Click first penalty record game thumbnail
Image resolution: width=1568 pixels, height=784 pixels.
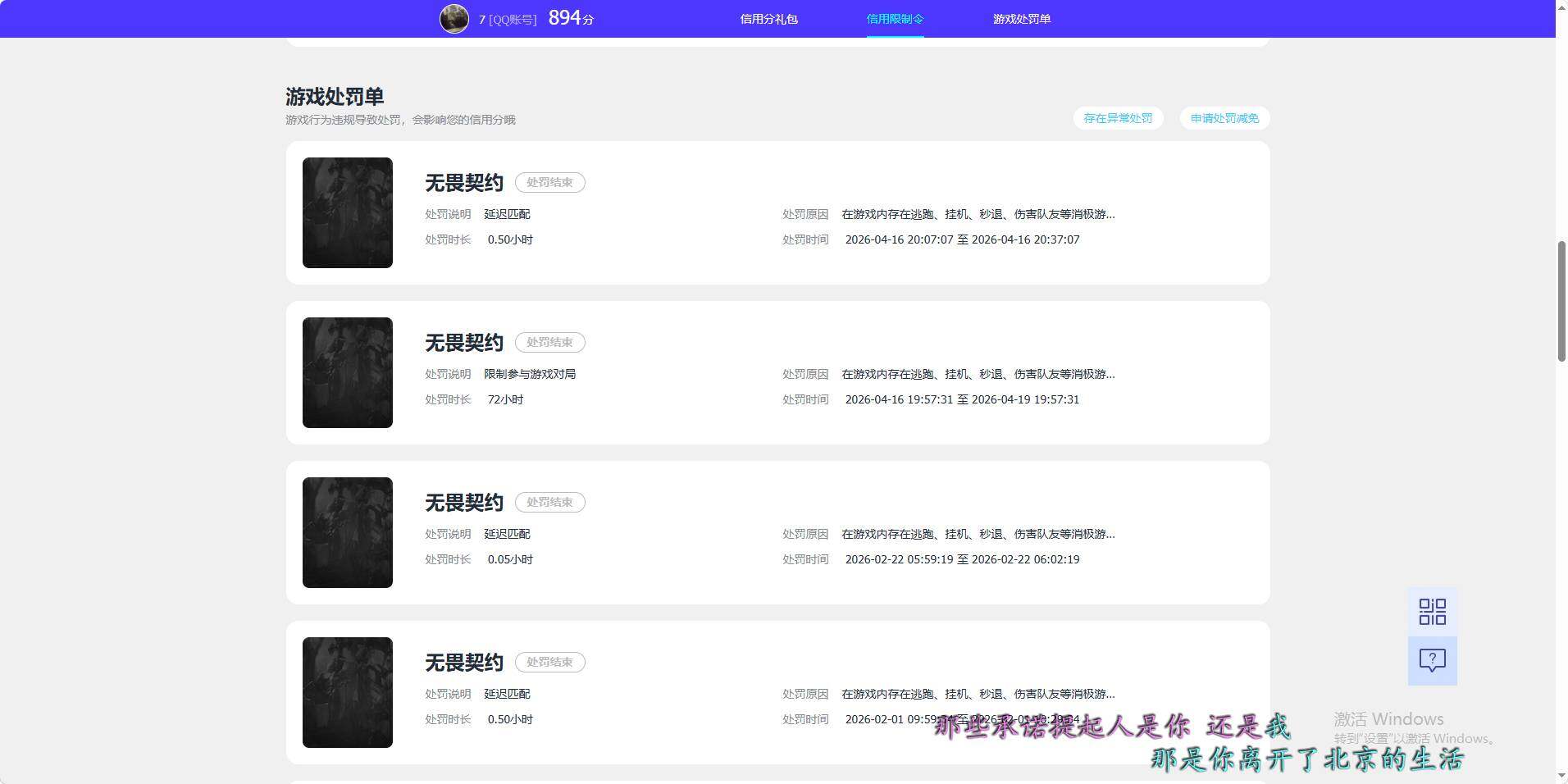(348, 212)
